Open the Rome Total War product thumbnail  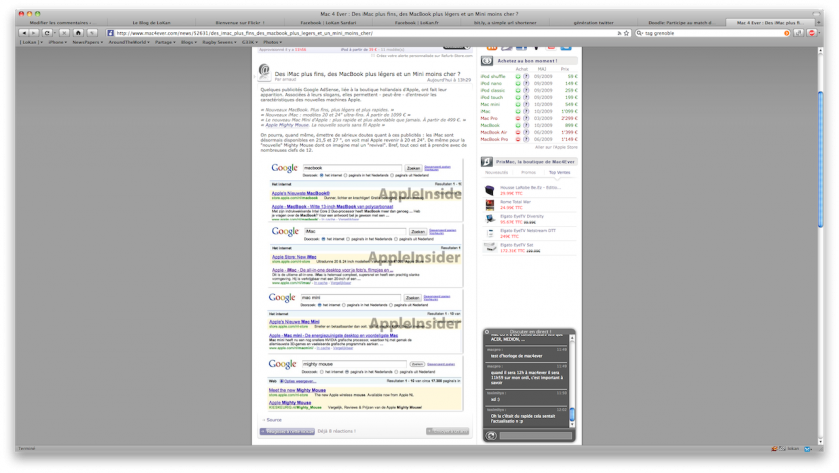click(490, 204)
